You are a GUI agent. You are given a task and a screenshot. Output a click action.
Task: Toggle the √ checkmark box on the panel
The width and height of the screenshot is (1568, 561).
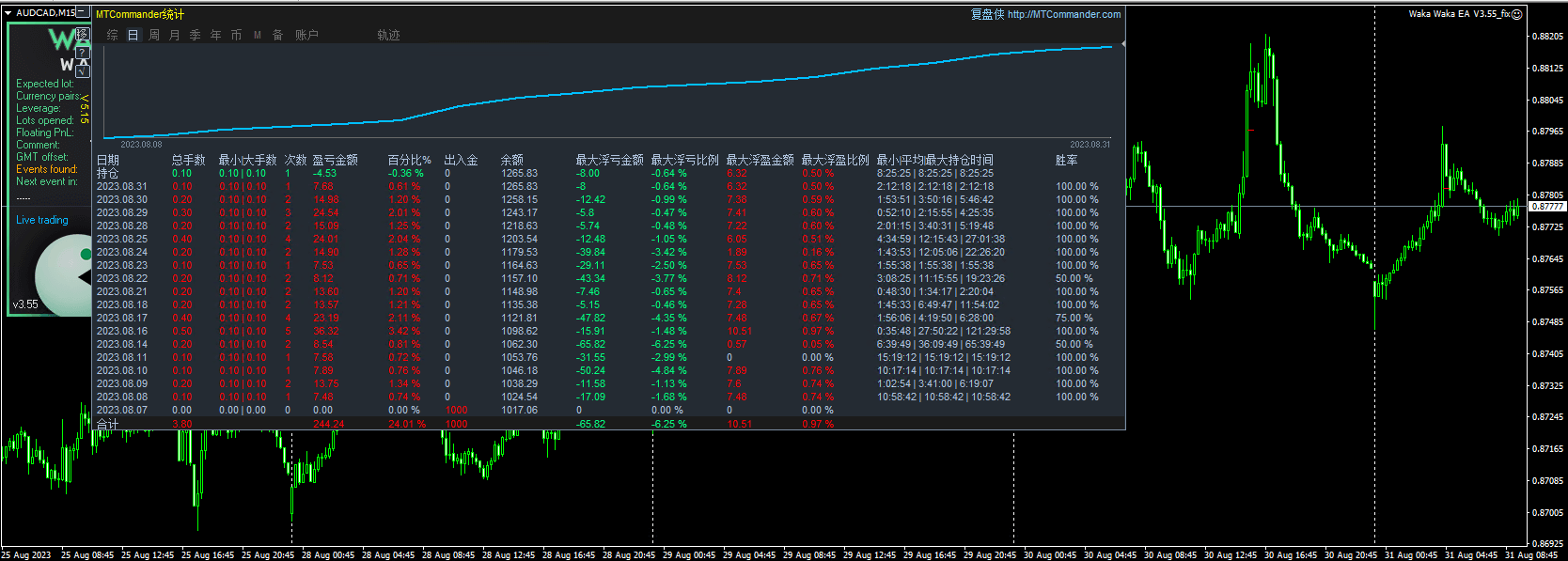pyautogui.click(x=83, y=70)
